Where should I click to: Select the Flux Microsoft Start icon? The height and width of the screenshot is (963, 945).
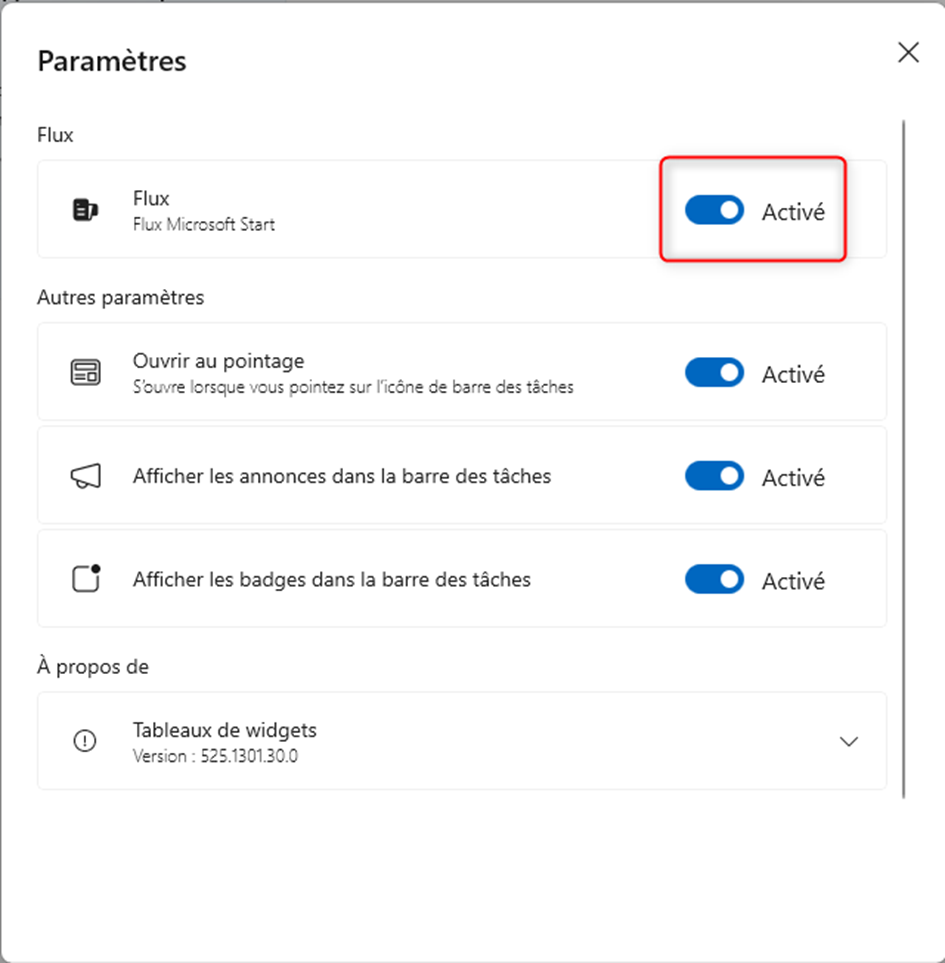[x=85, y=209]
